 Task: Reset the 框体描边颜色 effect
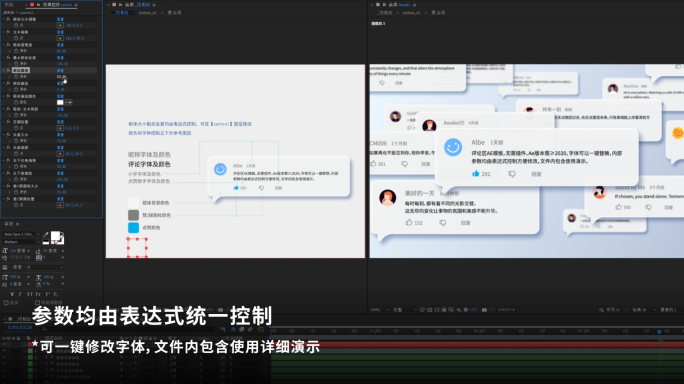point(60,96)
